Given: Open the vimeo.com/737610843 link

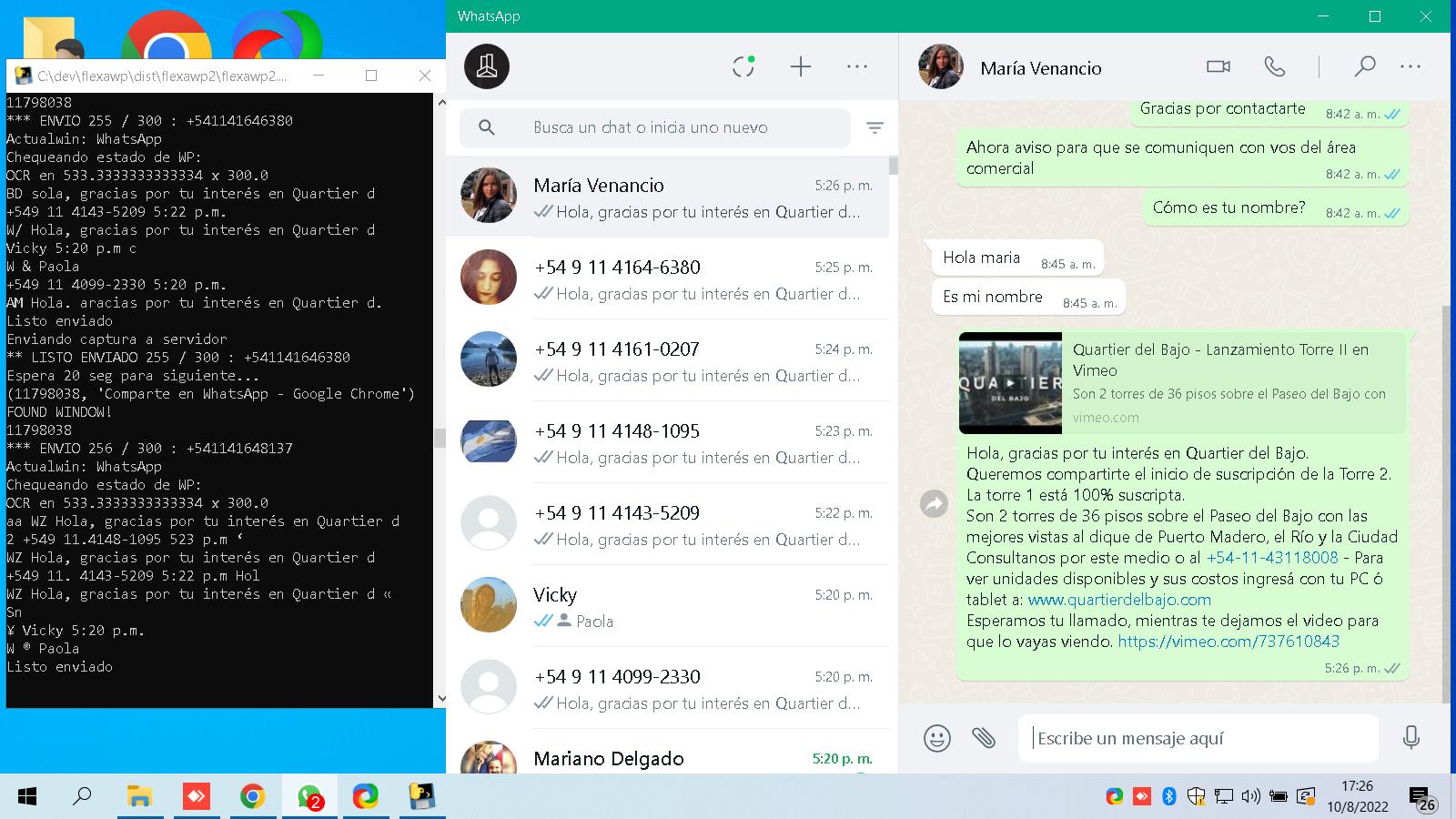Looking at the screenshot, I should (1228, 642).
